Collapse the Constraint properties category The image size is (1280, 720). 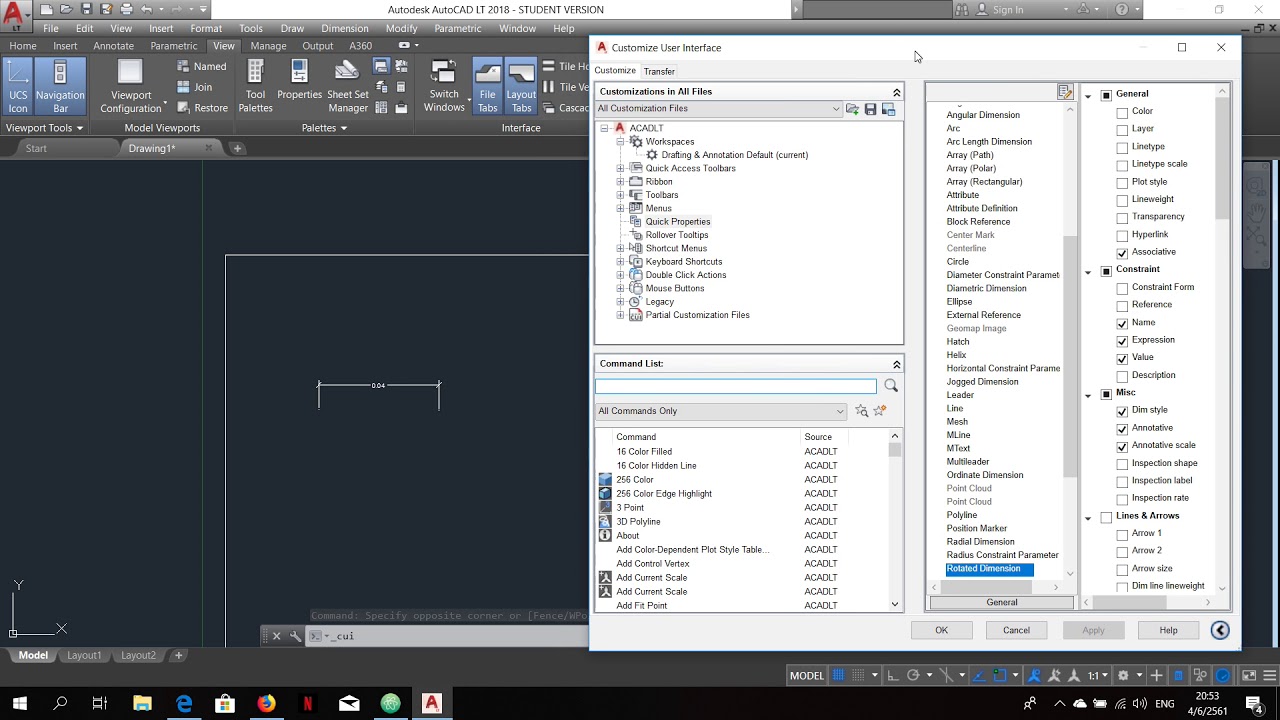point(1088,271)
